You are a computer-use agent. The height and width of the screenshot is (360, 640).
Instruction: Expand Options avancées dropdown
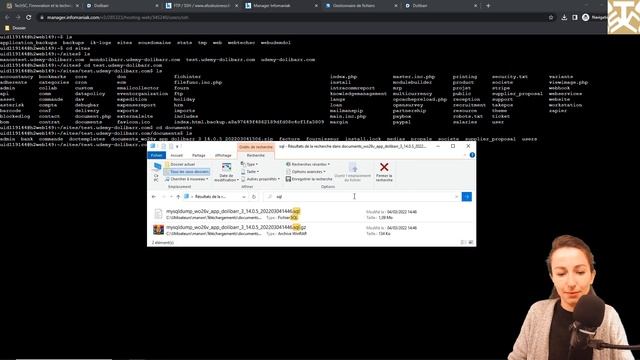pos(306,171)
